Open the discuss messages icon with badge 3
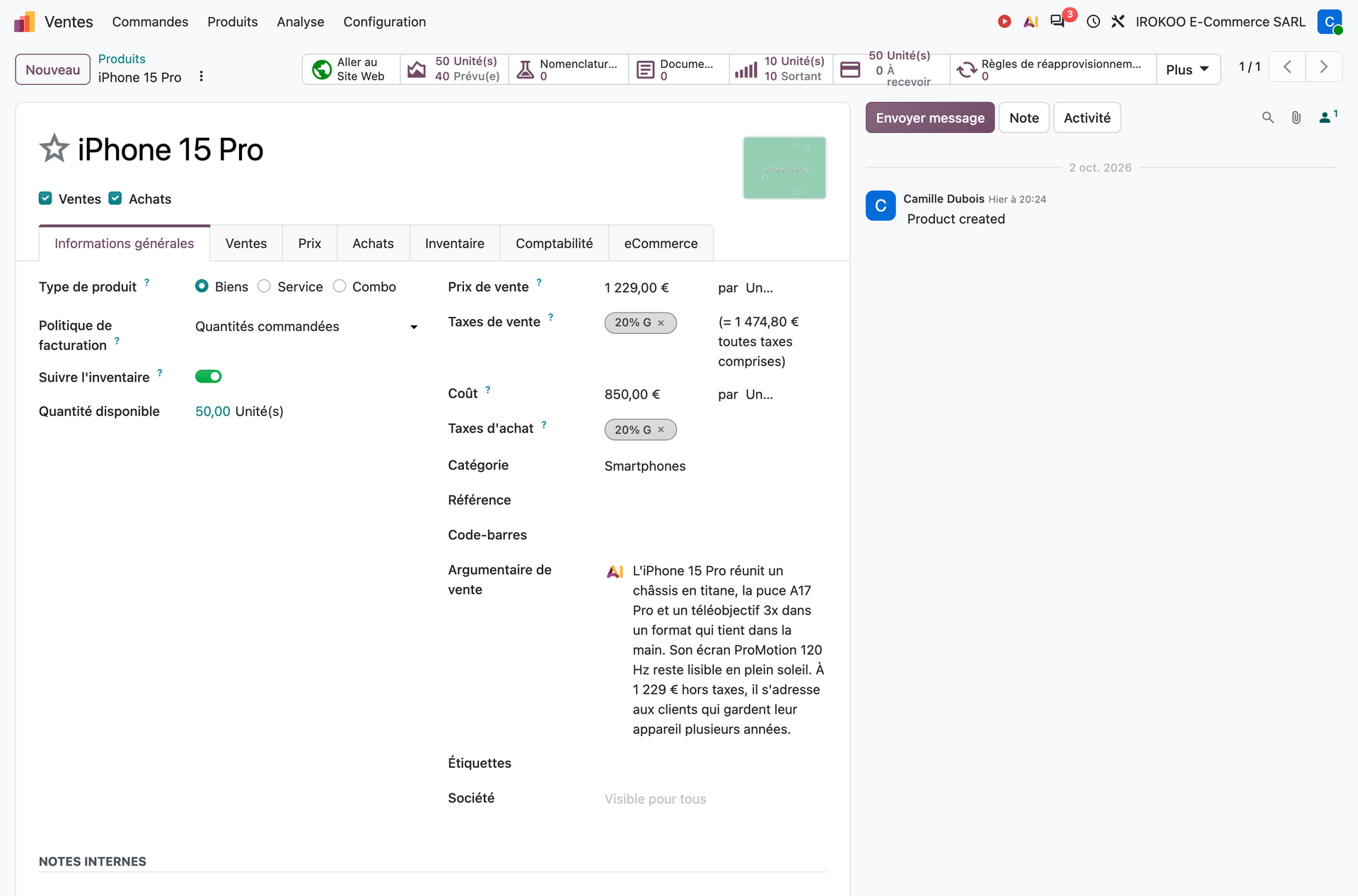 pos(1058,21)
